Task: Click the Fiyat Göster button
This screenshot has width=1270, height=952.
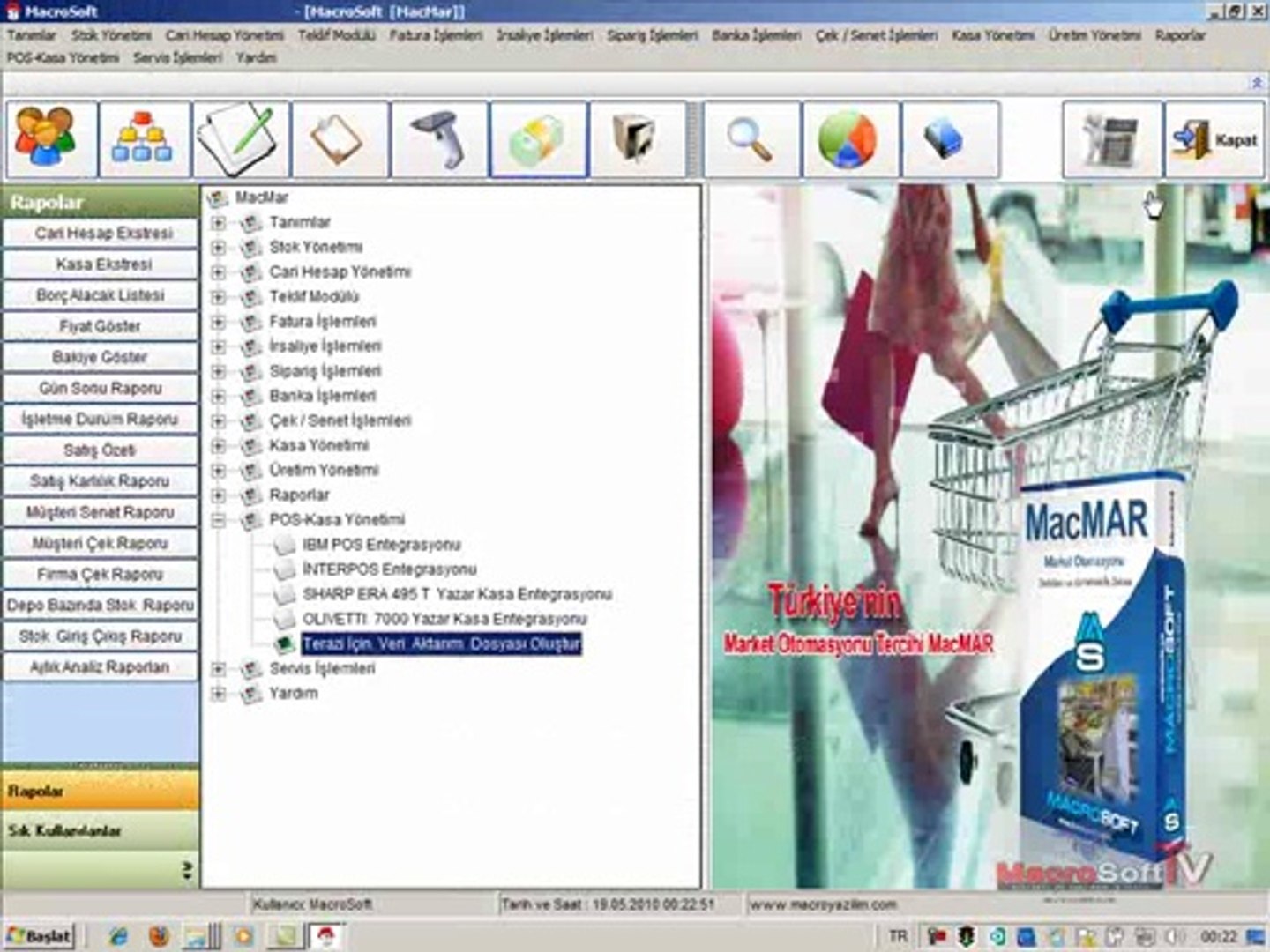Action: [101, 326]
